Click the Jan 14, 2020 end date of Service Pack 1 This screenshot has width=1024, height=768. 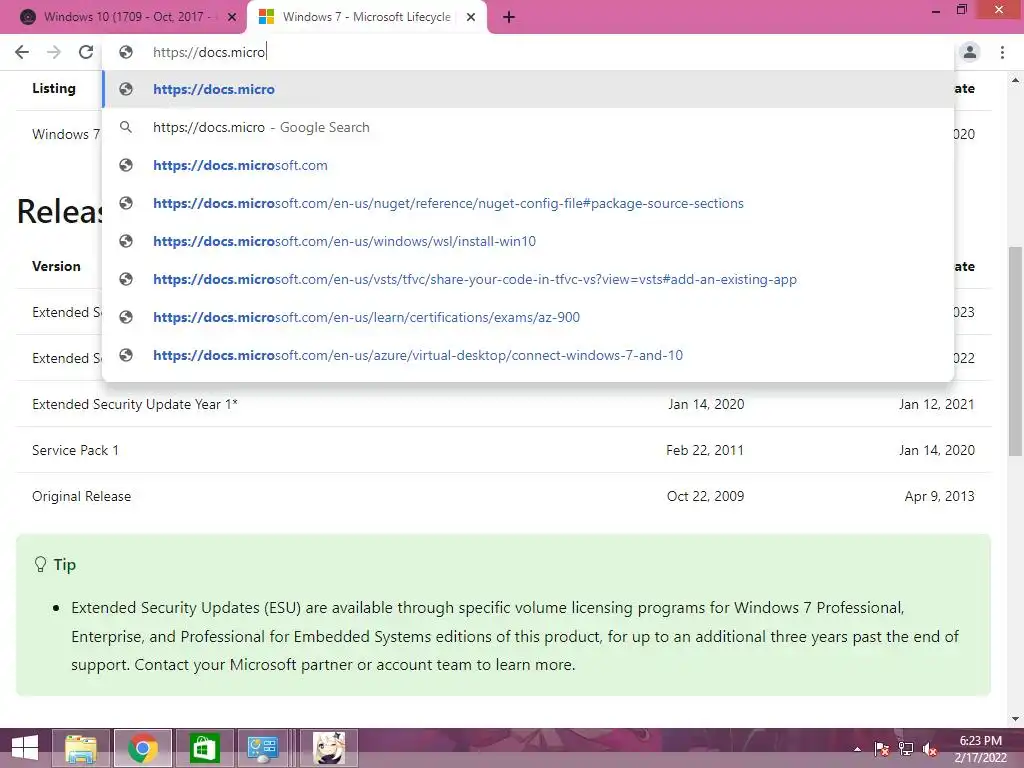point(936,450)
